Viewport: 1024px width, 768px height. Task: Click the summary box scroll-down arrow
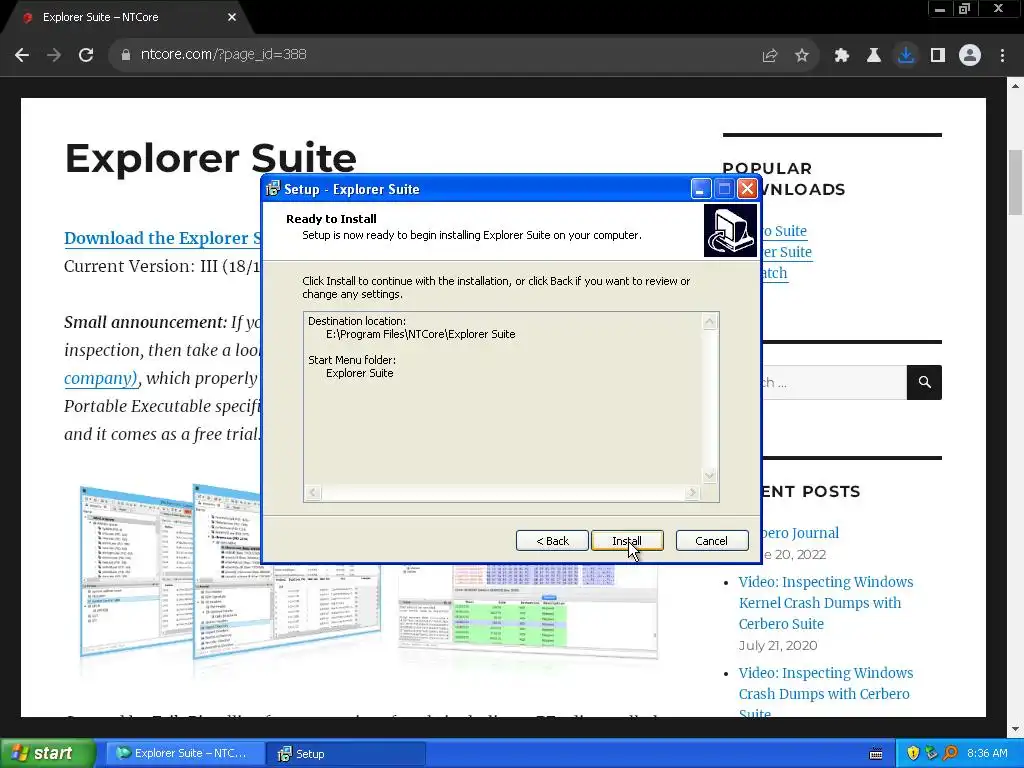pos(710,476)
